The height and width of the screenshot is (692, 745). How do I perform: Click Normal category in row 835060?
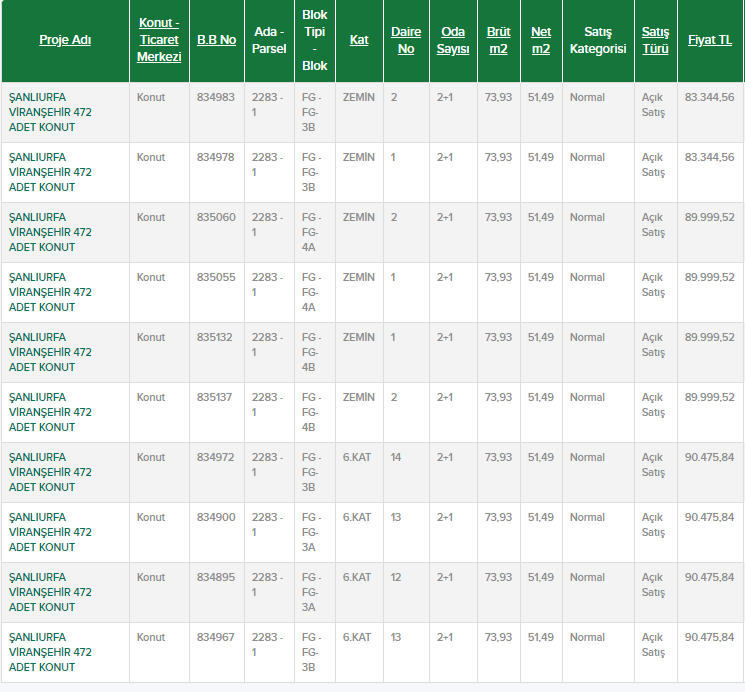pos(587,217)
